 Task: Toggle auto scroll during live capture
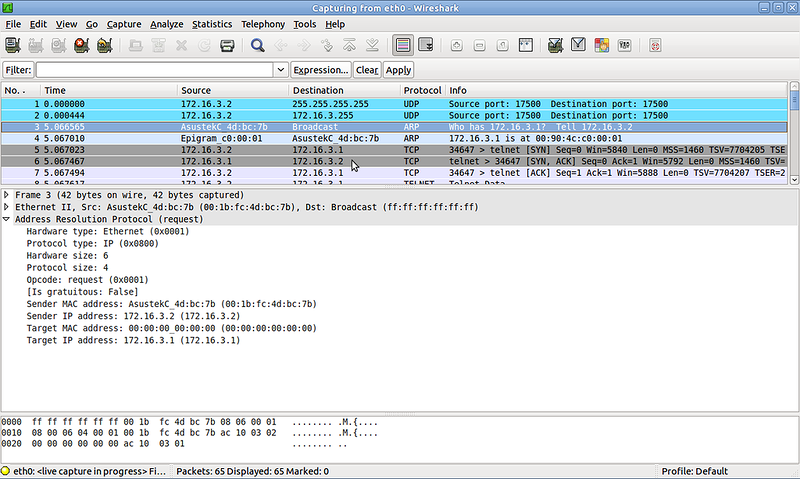426,45
